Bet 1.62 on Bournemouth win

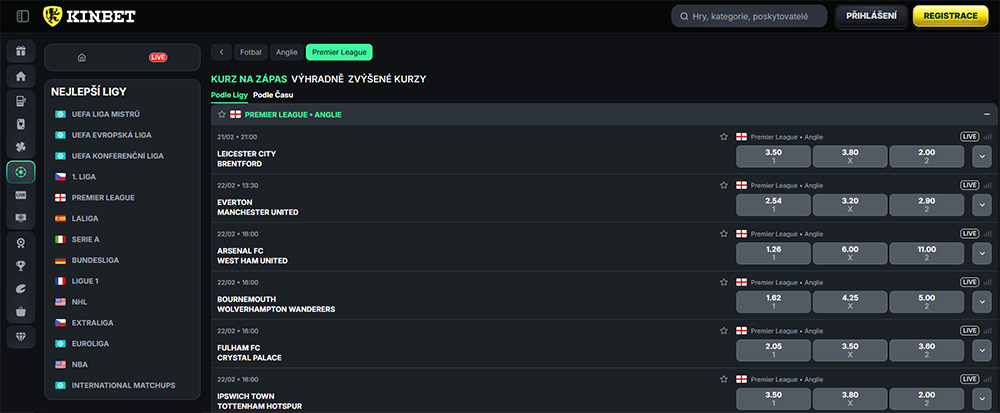pos(773,301)
